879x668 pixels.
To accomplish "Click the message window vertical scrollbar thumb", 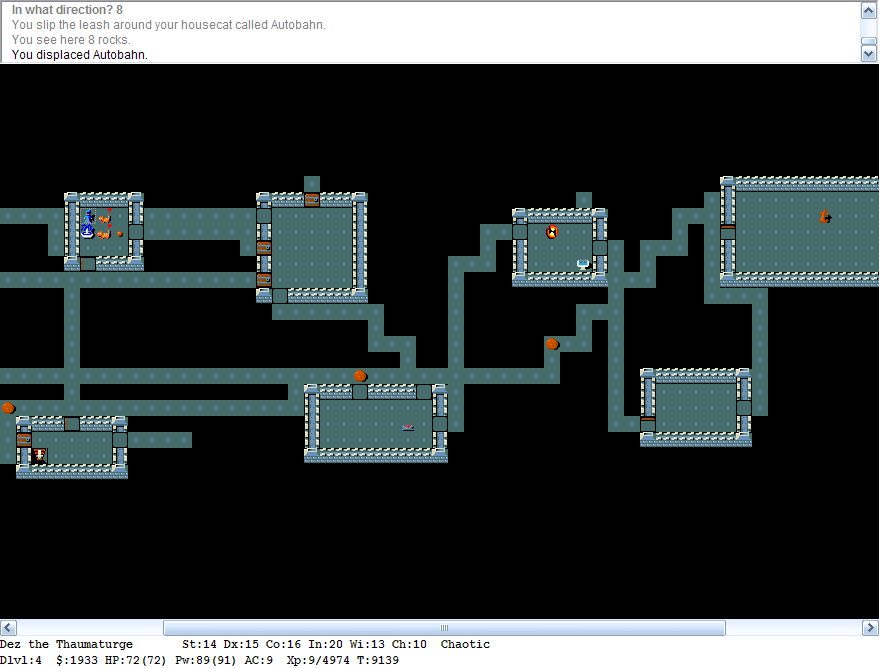I will 868,41.
